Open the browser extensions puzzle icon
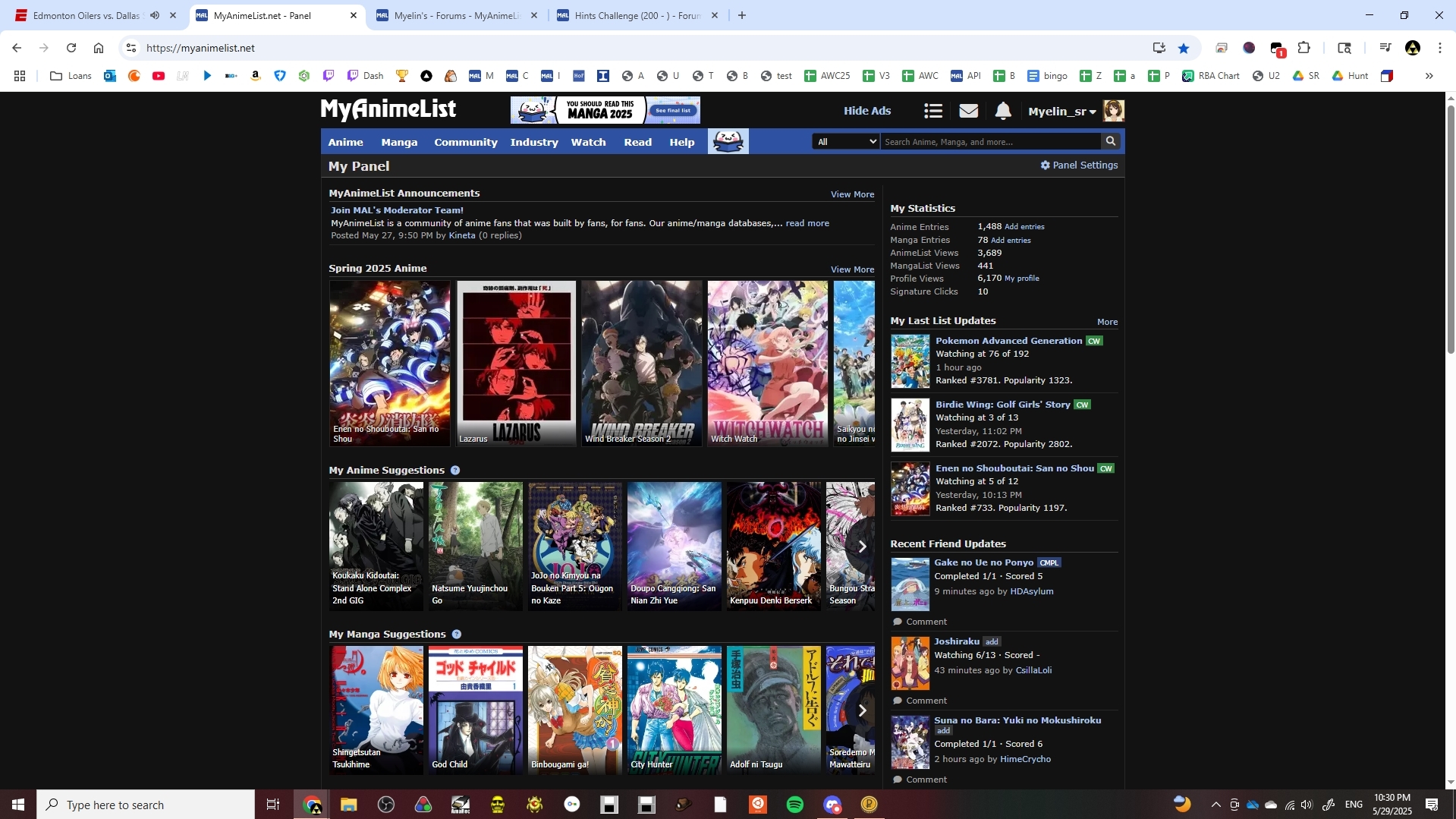The image size is (1456, 819). pyautogui.click(x=1303, y=48)
